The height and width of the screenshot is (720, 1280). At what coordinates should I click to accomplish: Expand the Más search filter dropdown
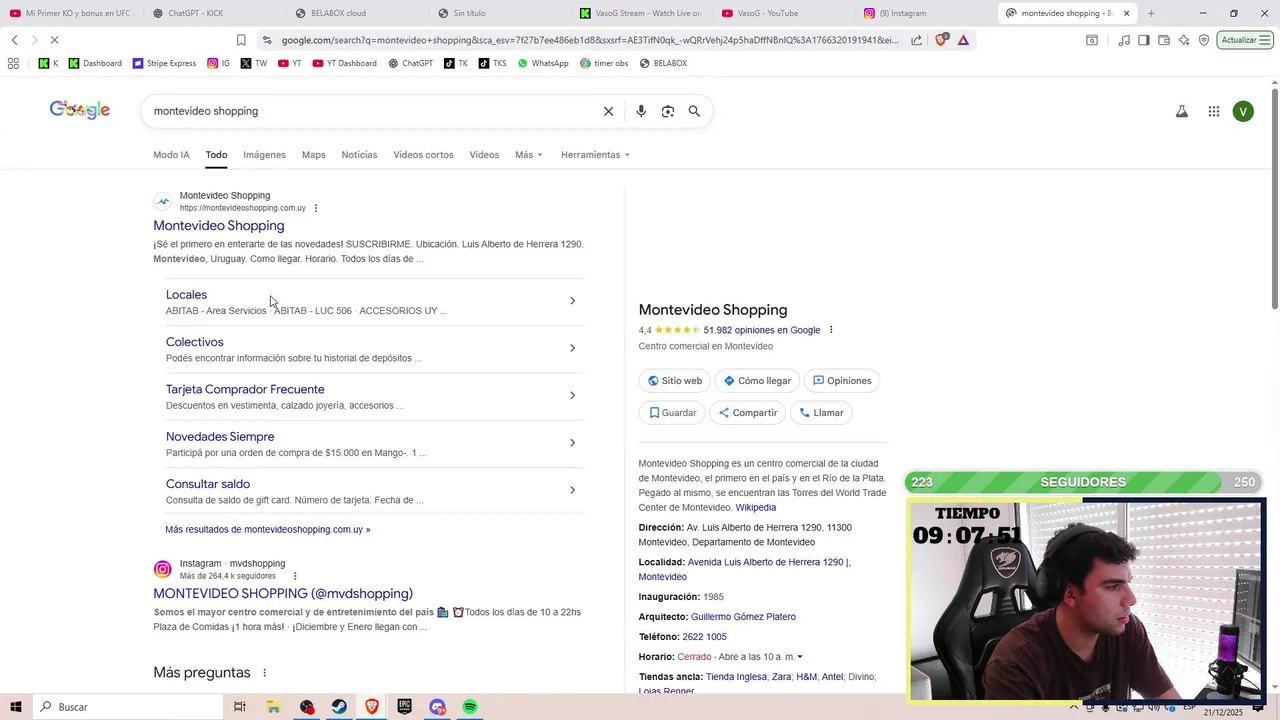point(529,155)
